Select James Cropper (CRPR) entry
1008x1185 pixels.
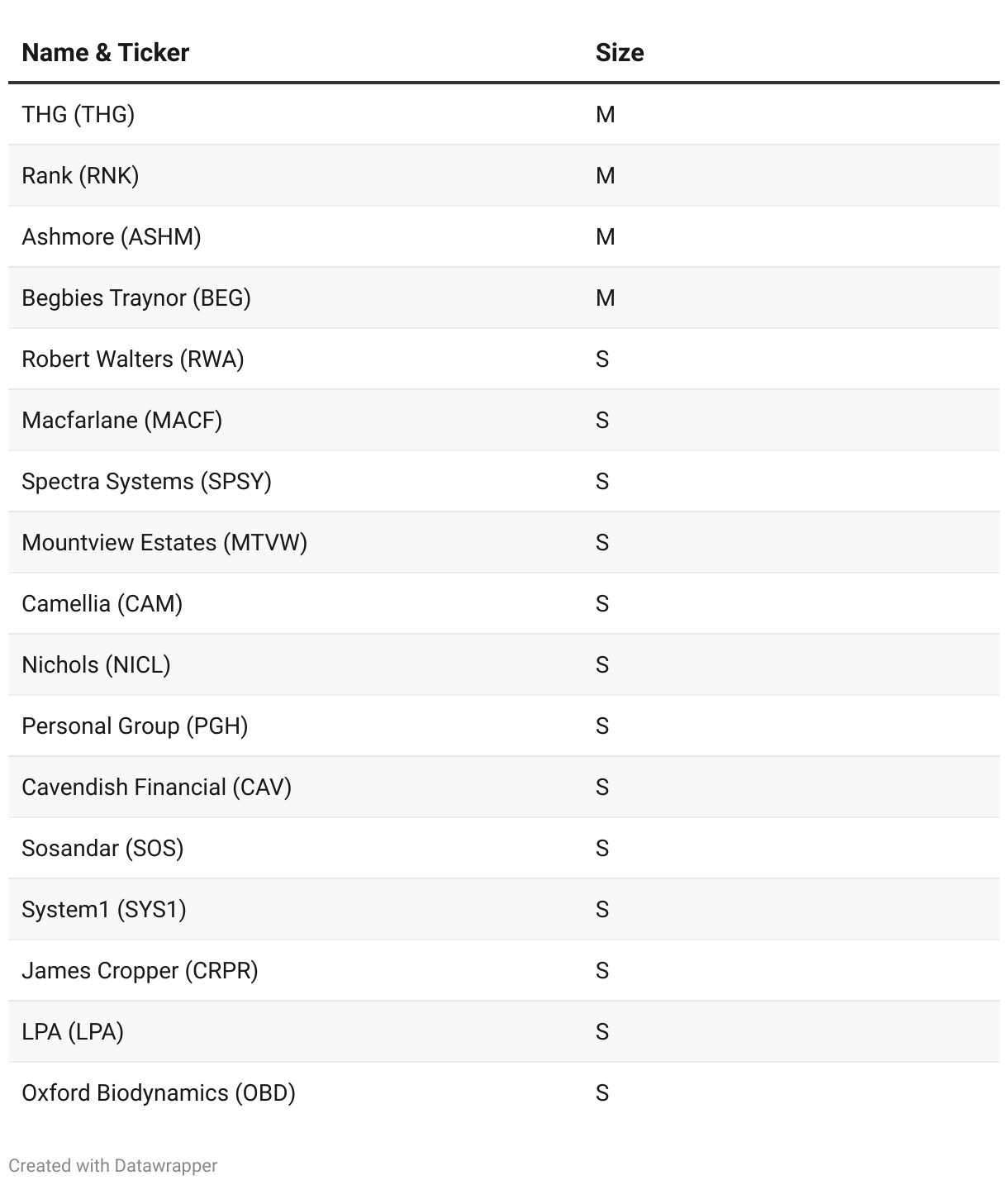[140, 970]
